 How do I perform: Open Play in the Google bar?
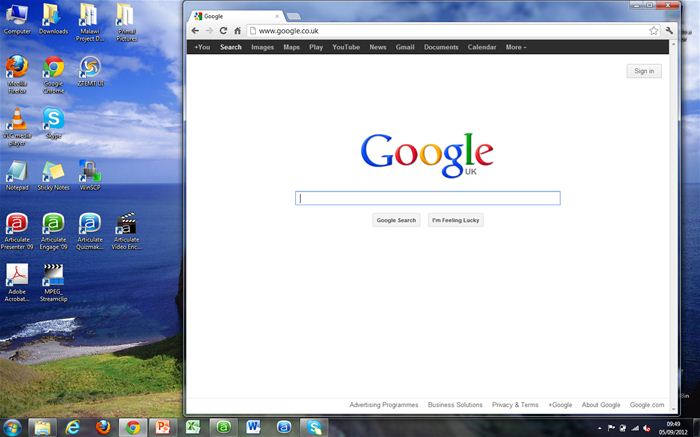click(x=316, y=47)
